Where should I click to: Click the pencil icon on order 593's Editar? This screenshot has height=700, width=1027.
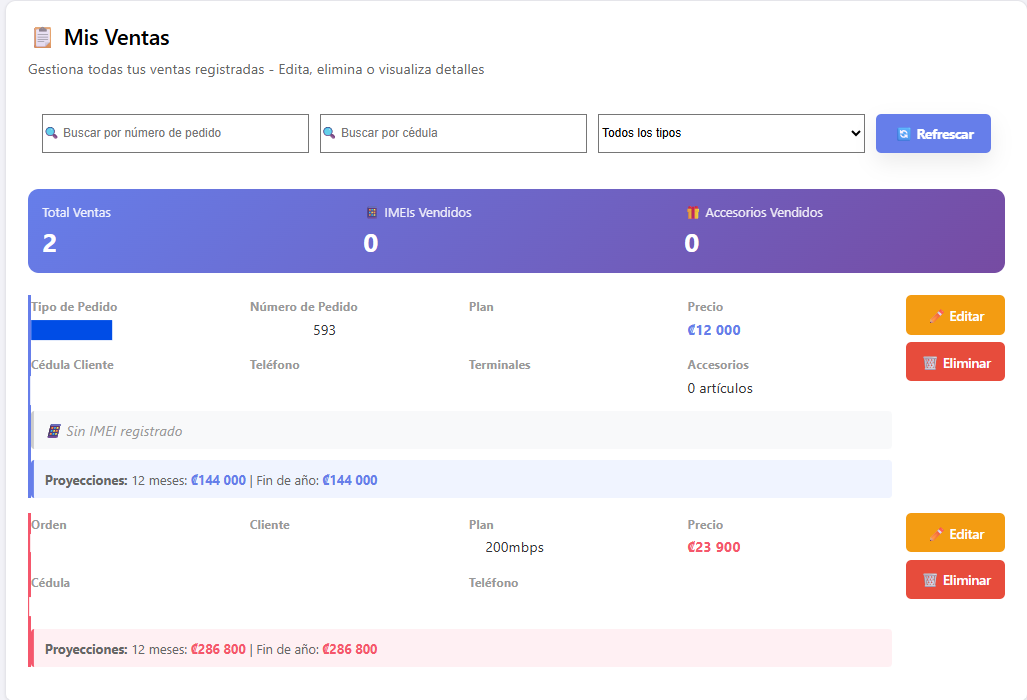tap(936, 316)
